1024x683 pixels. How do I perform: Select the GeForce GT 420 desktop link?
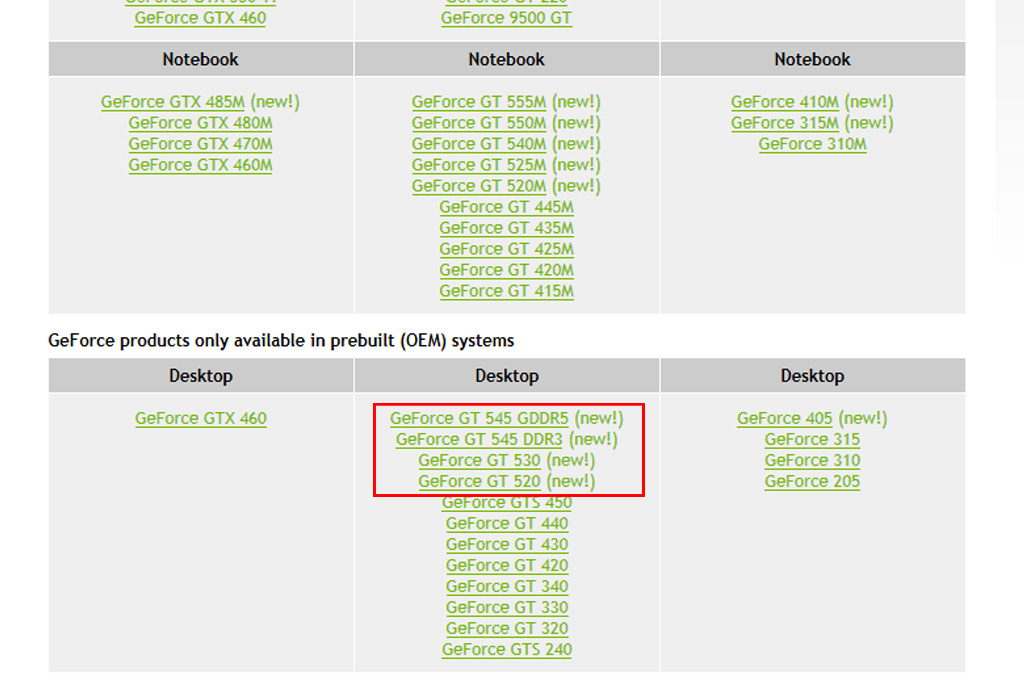click(x=507, y=565)
